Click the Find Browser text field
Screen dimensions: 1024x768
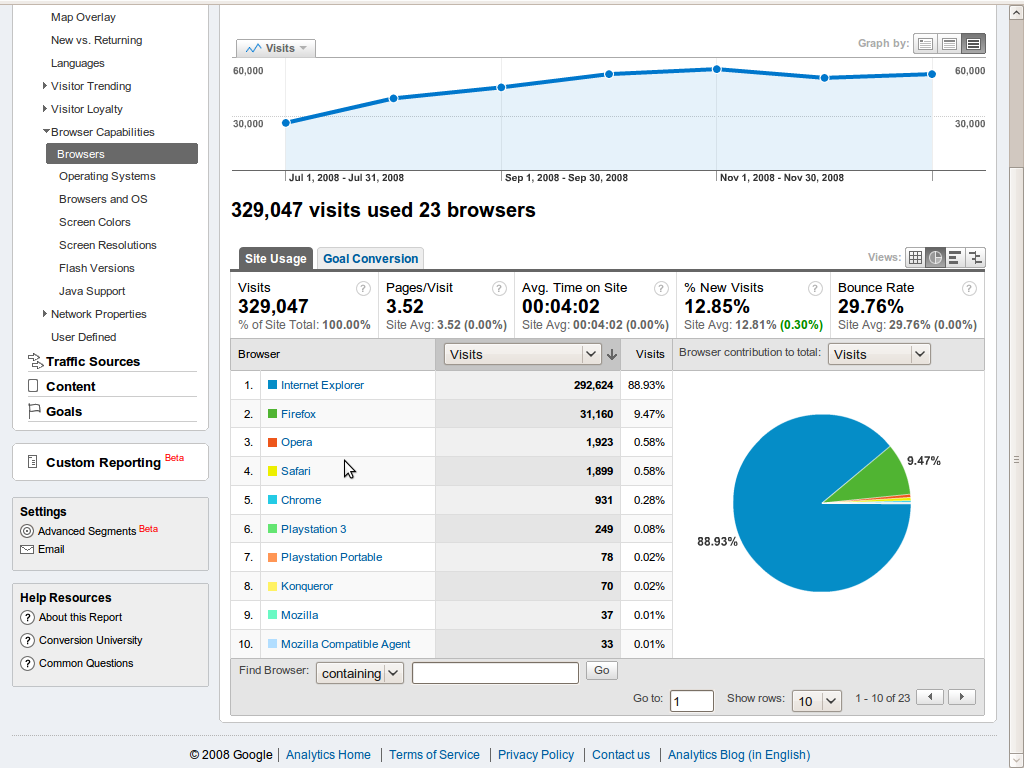(495, 673)
